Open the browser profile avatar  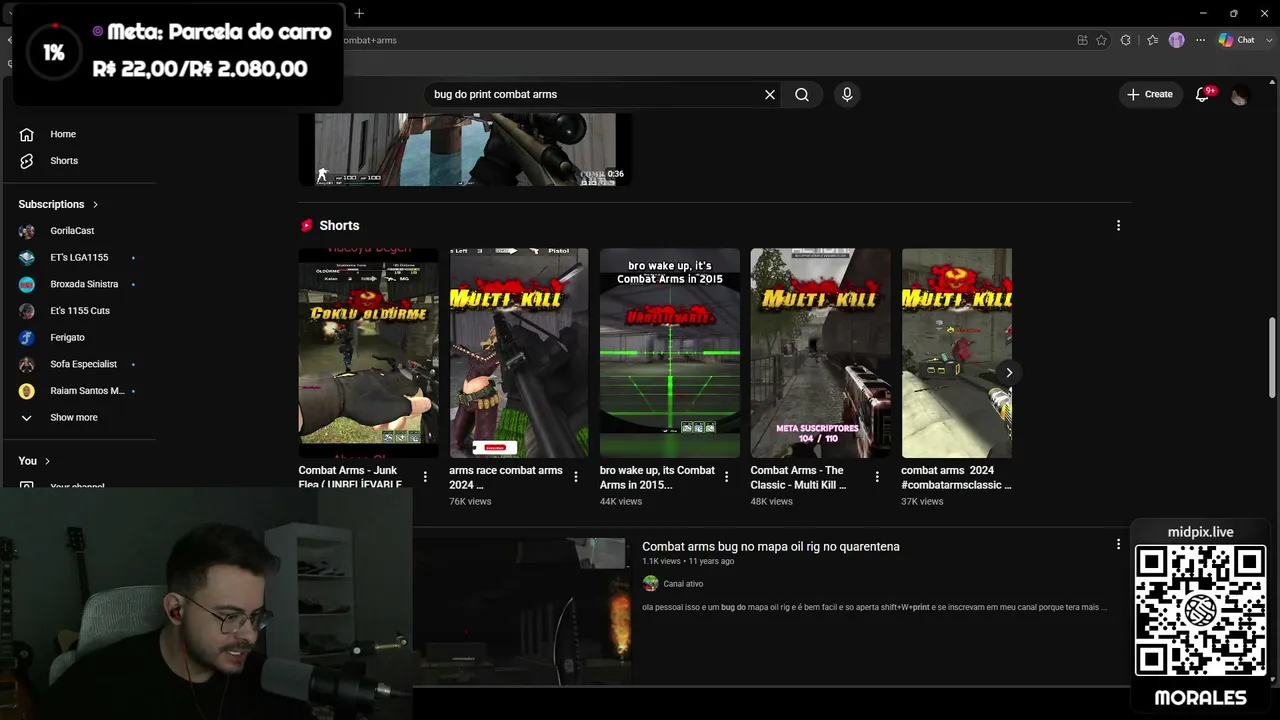(x=1177, y=40)
